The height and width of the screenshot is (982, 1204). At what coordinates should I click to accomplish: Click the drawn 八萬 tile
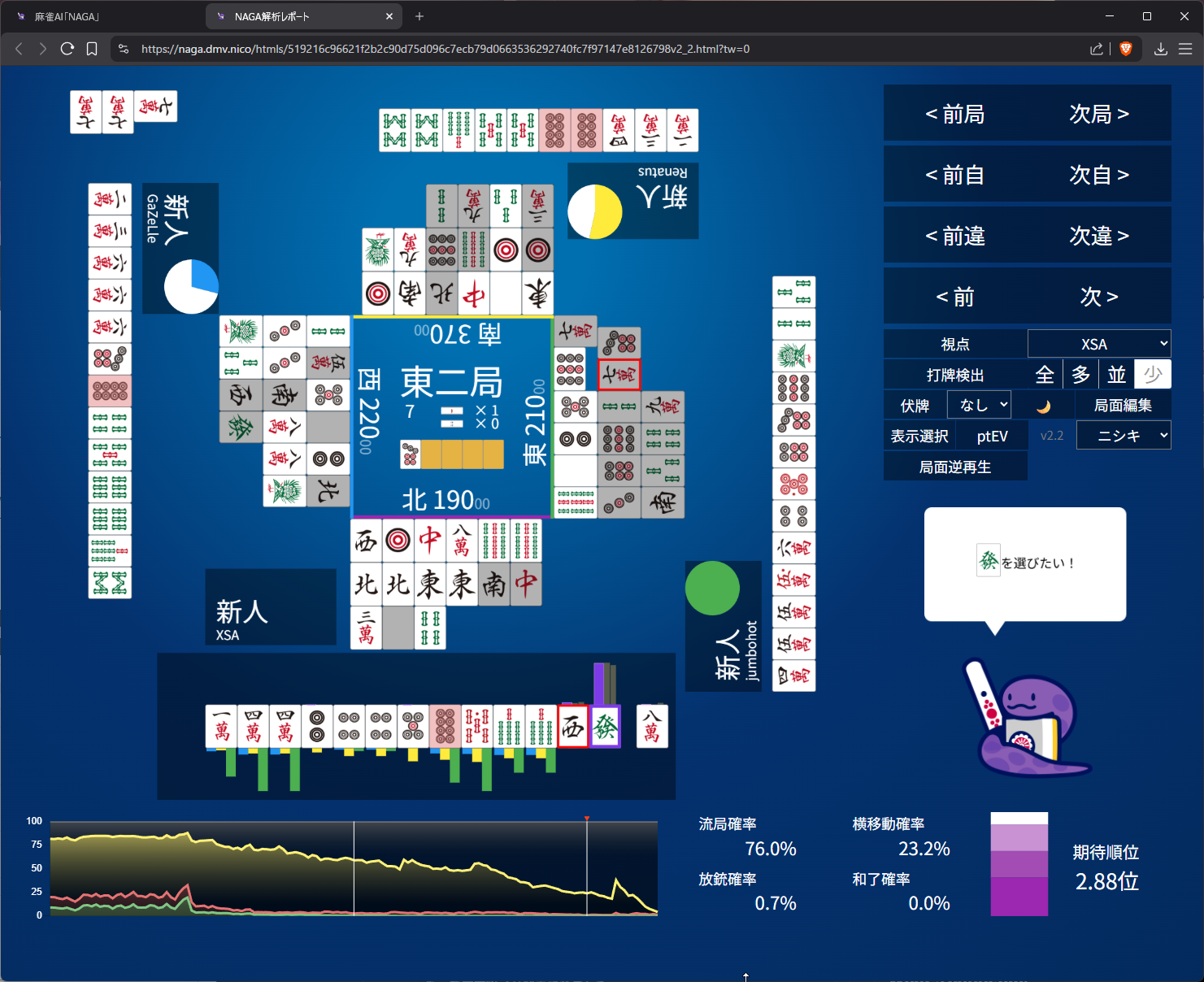[651, 727]
